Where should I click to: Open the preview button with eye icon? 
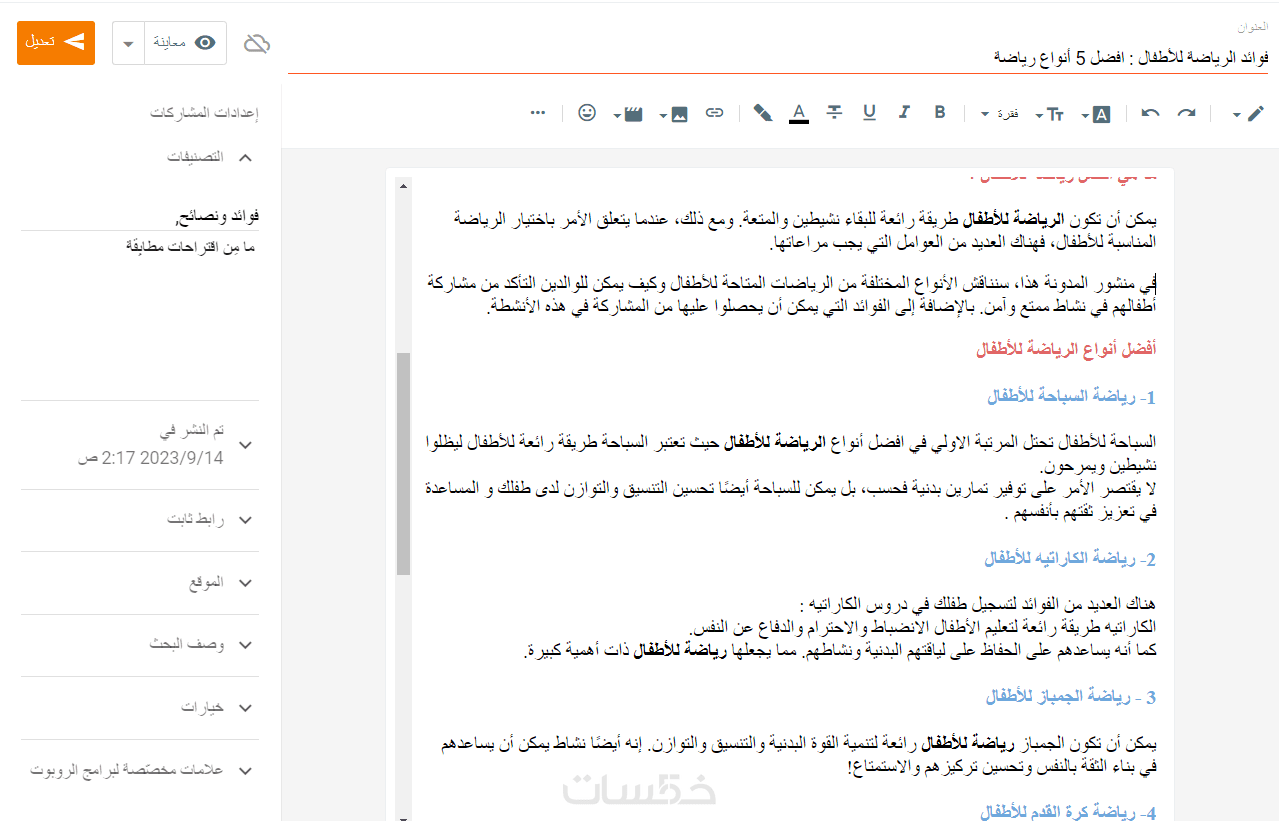pyautogui.click(x=186, y=43)
